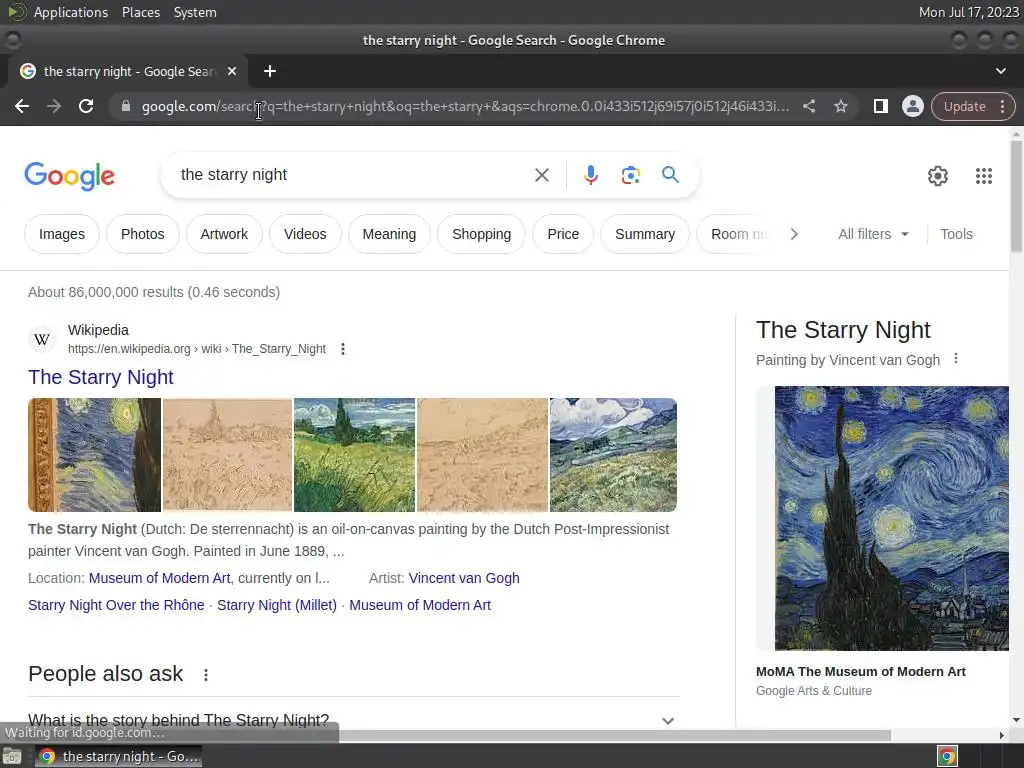Open Google quick settings gear
Screen dimensions: 1024x768
938,176
